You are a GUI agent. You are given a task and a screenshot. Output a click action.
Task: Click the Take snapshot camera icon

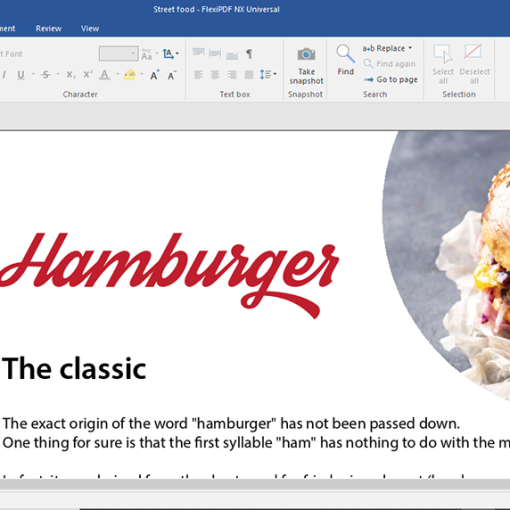306,54
